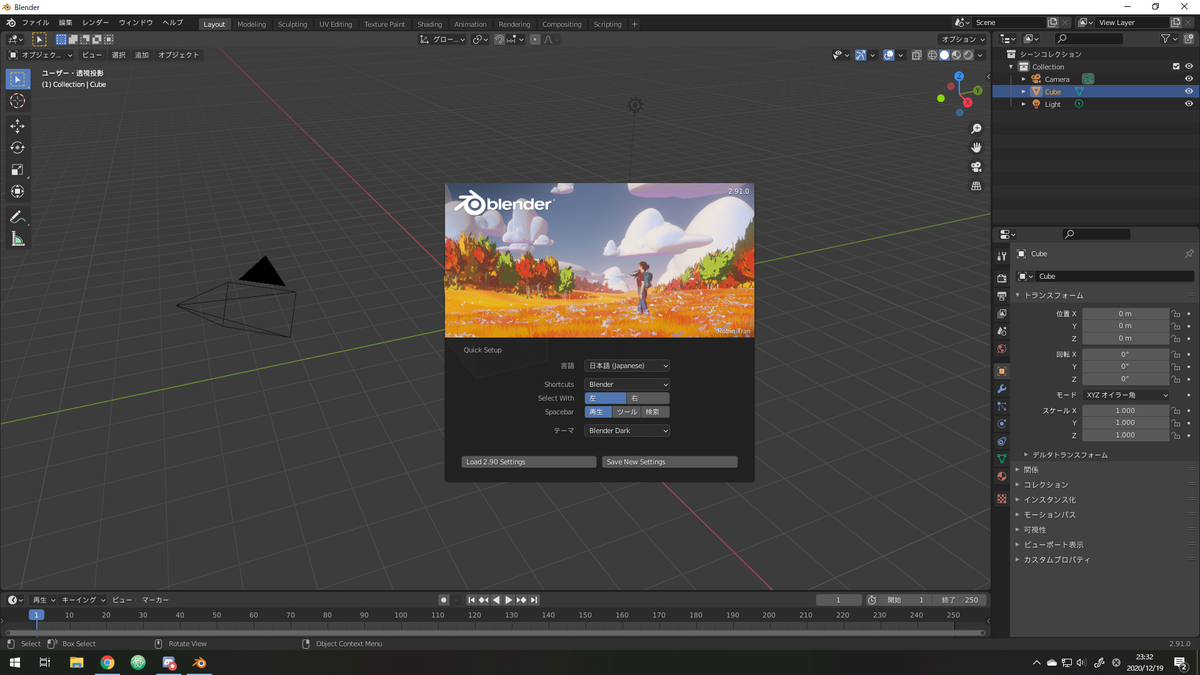Select the Rotate tool
The width and height of the screenshot is (1200, 675).
click(x=17, y=148)
